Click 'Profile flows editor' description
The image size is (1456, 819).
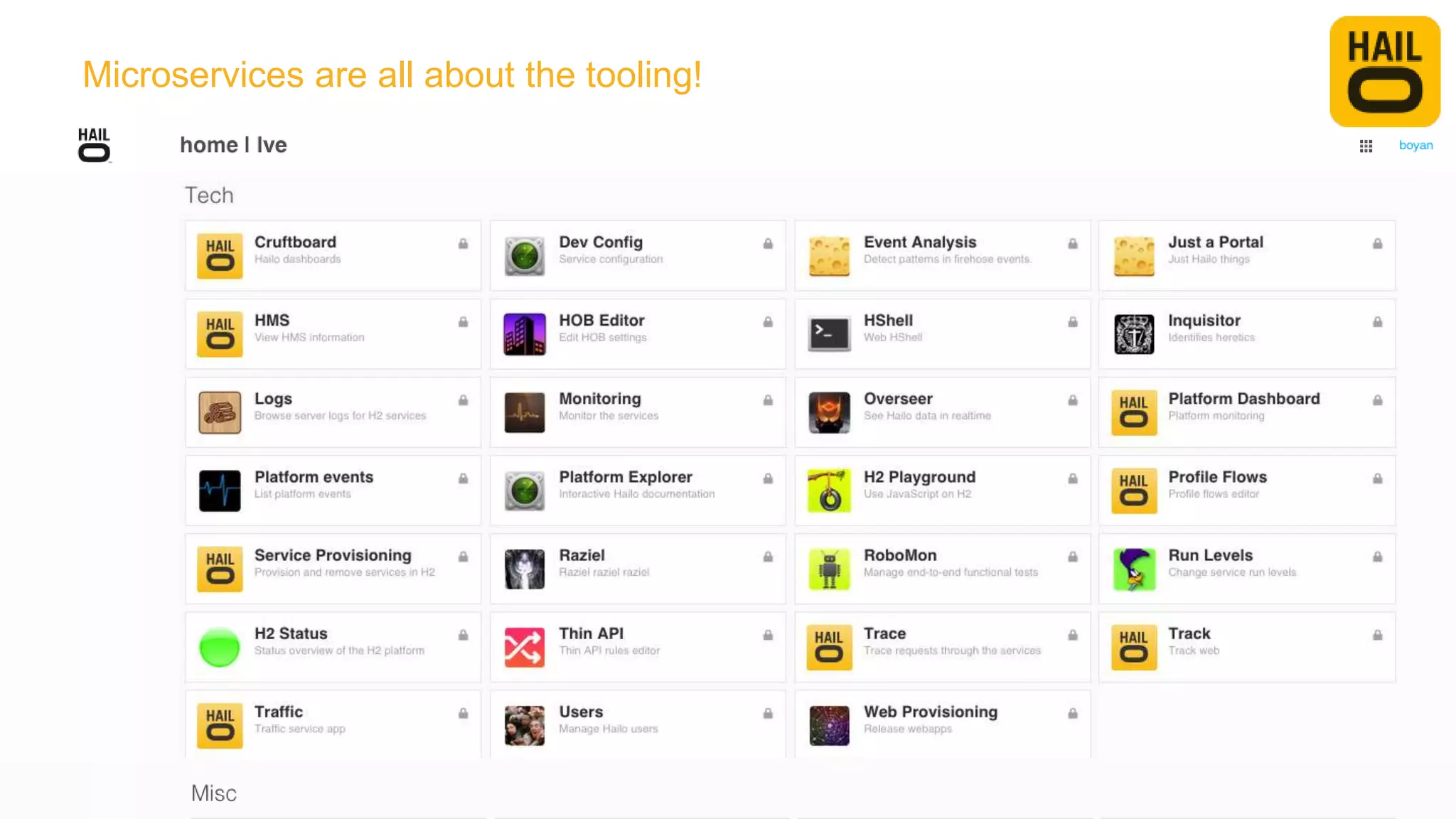[1213, 494]
